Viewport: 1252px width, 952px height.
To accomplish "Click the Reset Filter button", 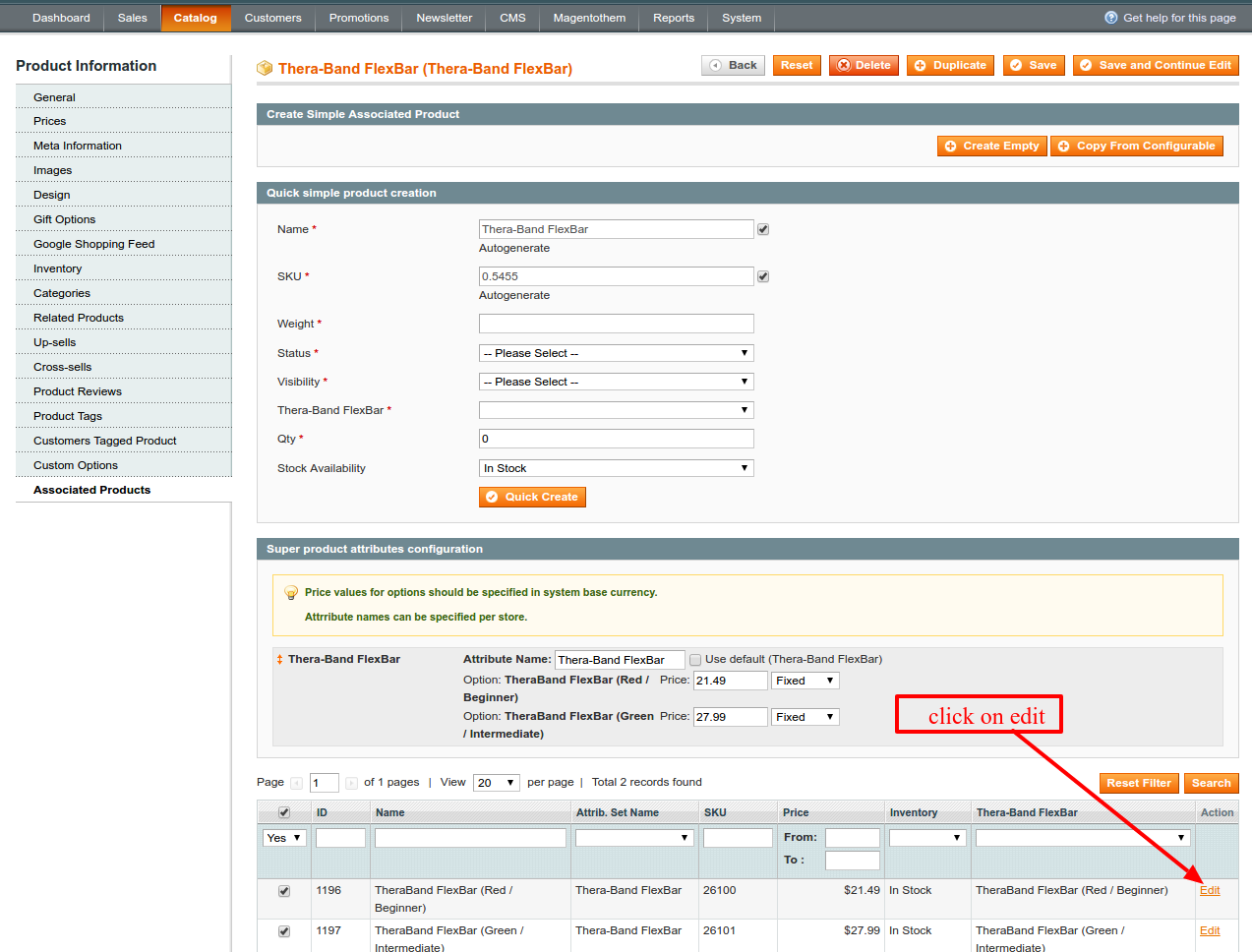I will (1139, 783).
